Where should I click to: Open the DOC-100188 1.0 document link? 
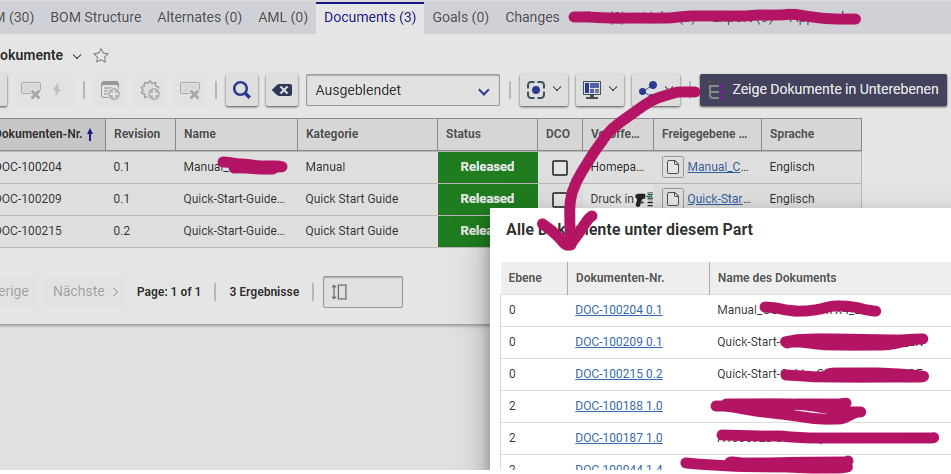[618, 406]
